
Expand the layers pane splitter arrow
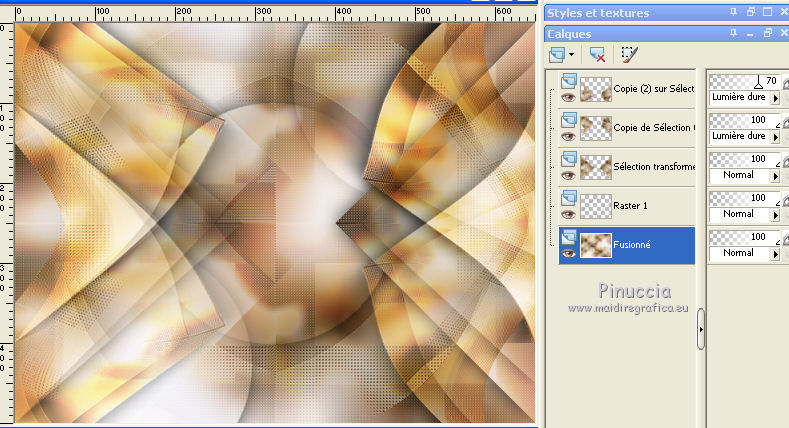(x=701, y=329)
